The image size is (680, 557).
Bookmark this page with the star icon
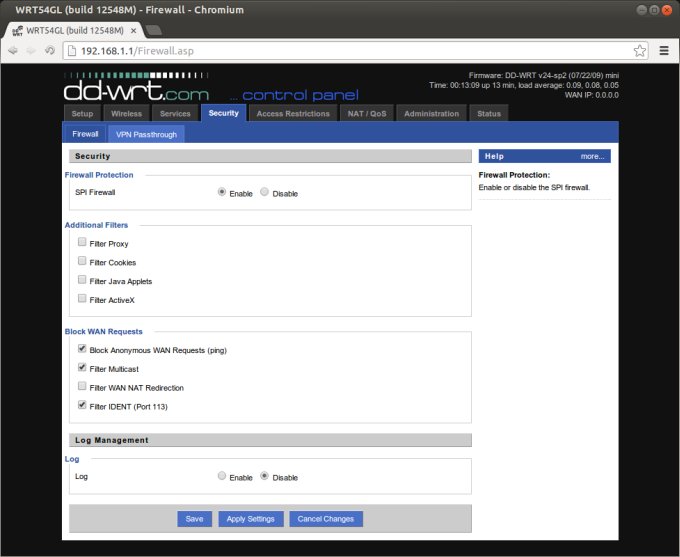tap(640, 51)
